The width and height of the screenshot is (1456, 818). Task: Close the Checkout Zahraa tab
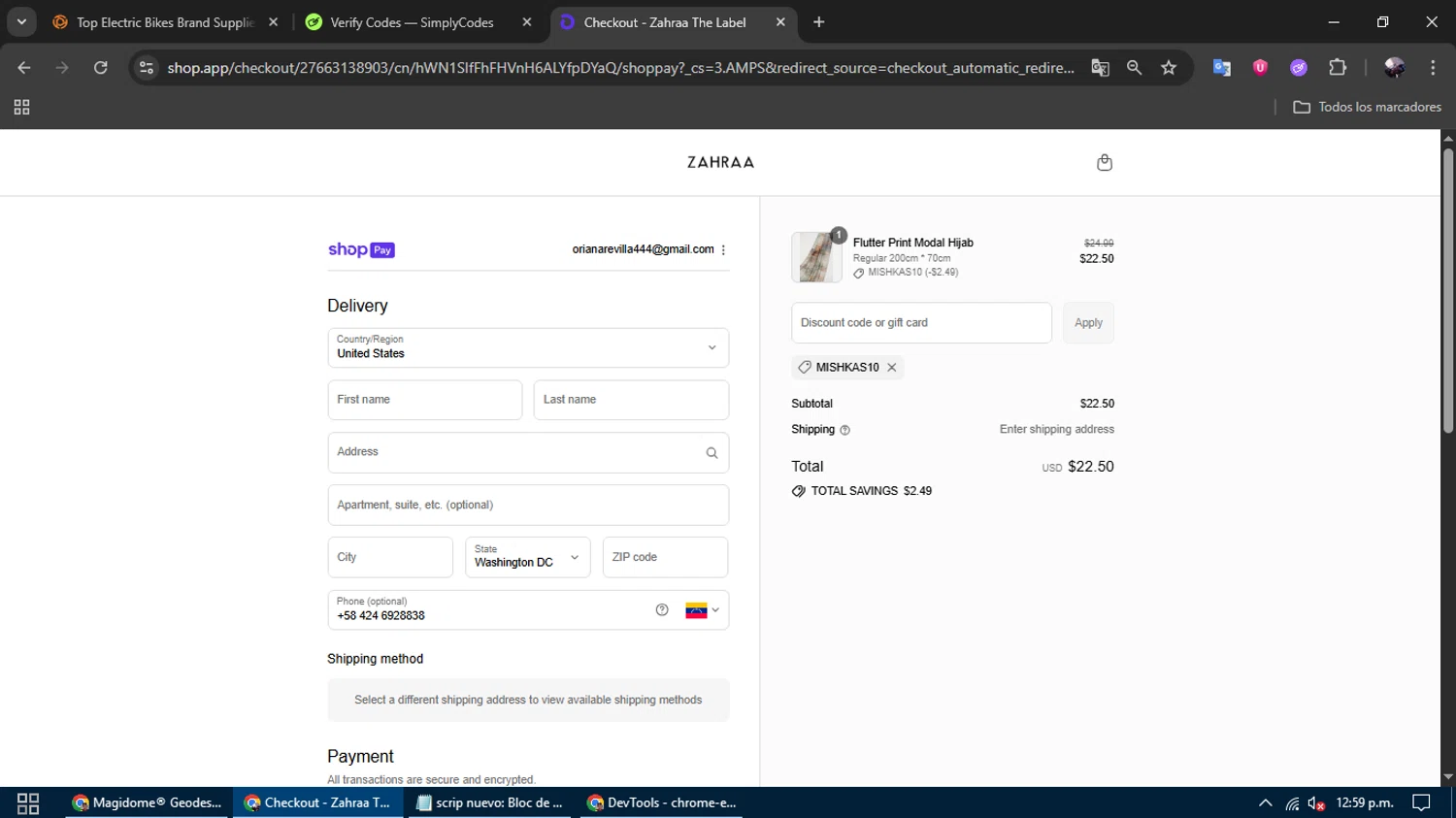point(780,22)
